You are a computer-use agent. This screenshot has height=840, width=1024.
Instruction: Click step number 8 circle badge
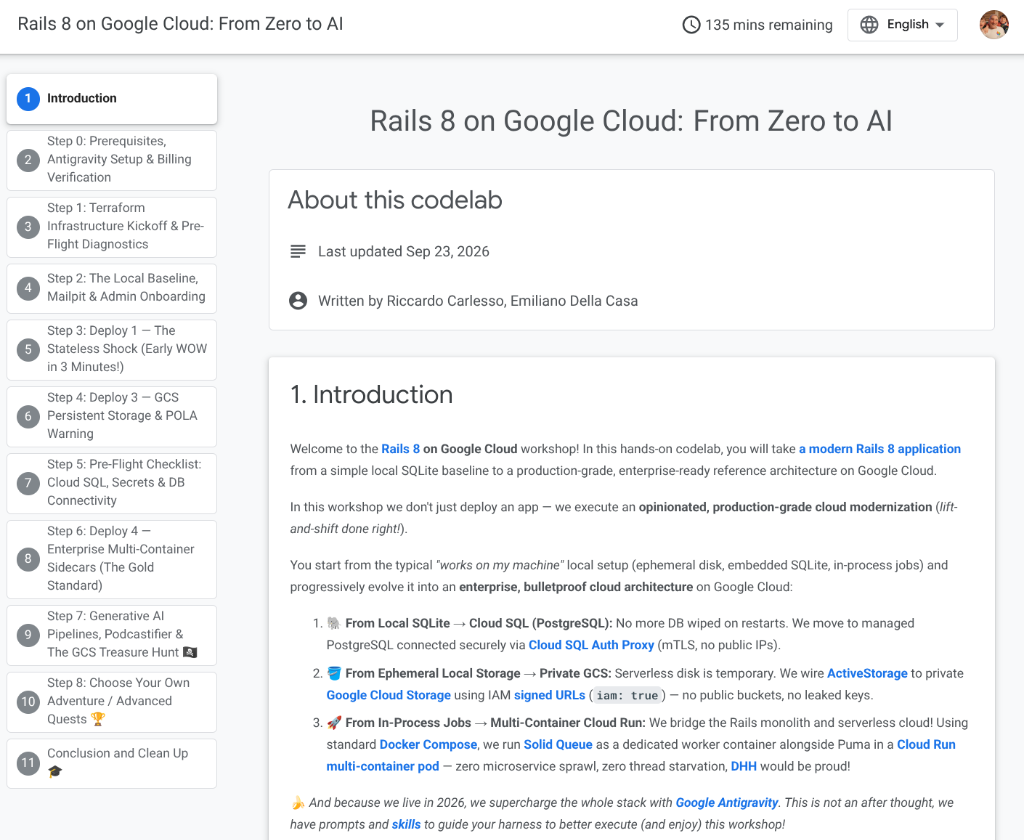click(28, 558)
